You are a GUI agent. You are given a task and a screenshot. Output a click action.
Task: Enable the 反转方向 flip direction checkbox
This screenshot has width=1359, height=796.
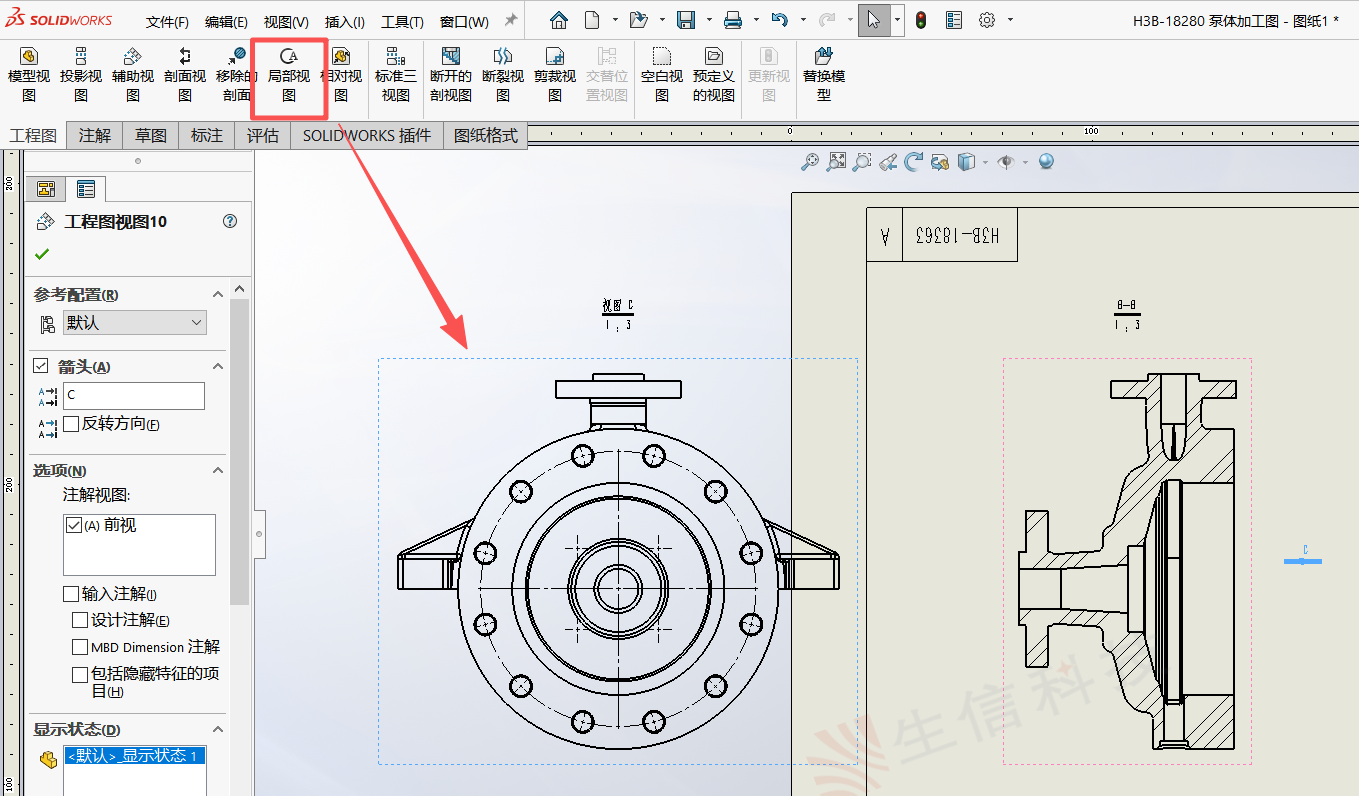tap(71, 424)
